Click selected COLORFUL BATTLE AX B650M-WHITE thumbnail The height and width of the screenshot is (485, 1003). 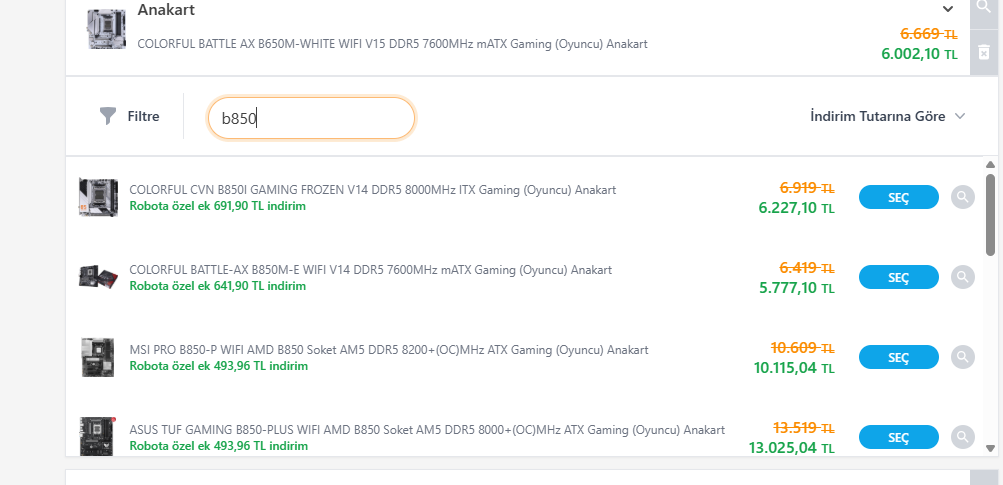(x=107, y=29)
